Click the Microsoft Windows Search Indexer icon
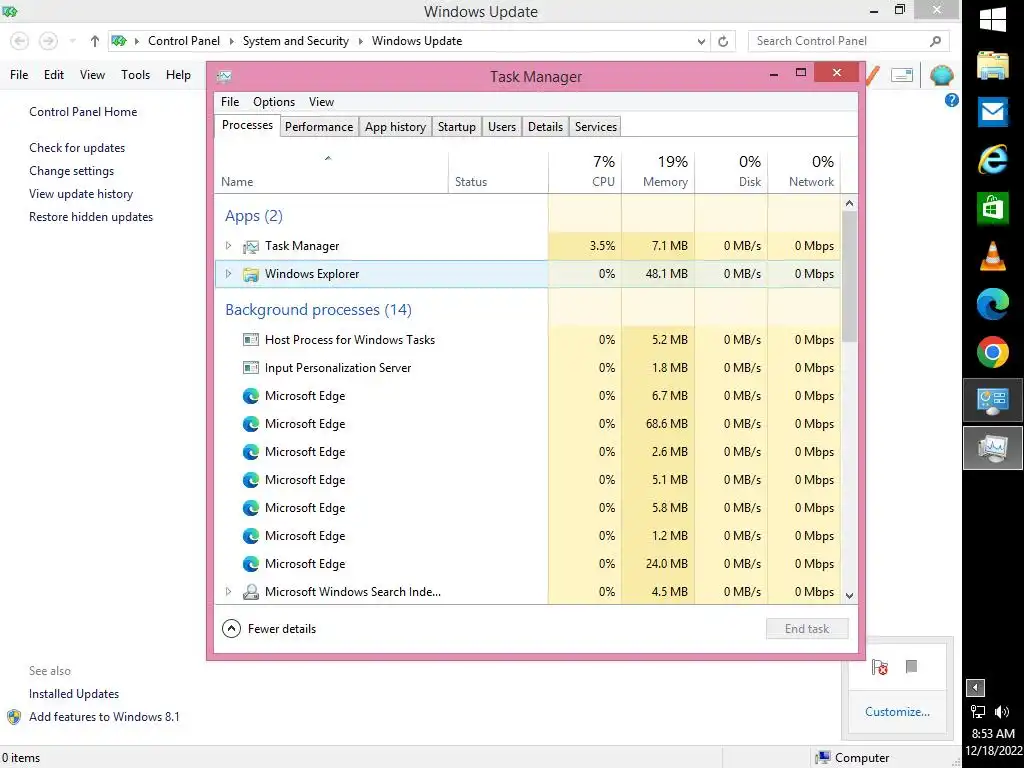The image size is (1024, 768). tap(251, 592)
